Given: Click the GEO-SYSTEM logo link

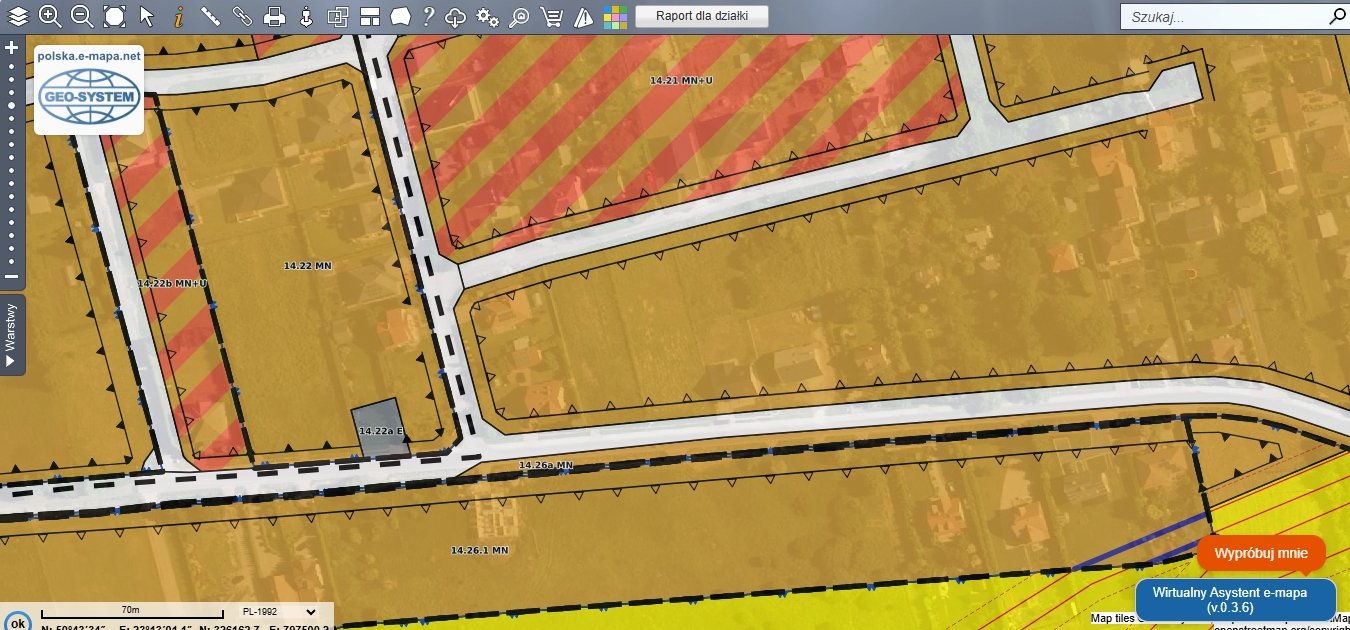Looking at the screenshot, I should (x=89, y=98).
